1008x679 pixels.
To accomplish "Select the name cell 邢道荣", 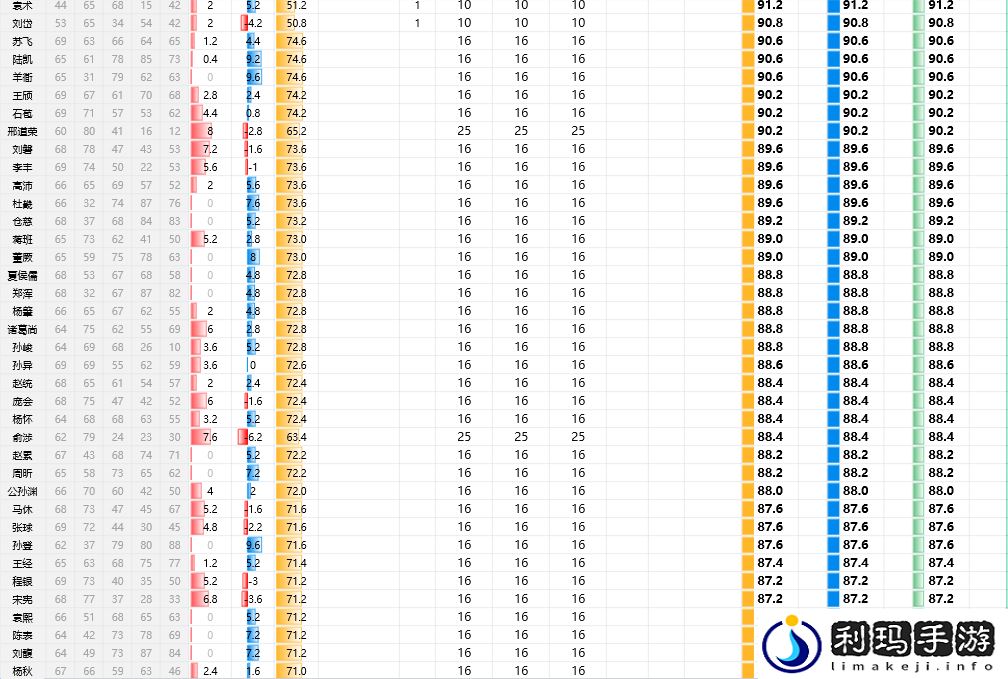I will point(22,131).
